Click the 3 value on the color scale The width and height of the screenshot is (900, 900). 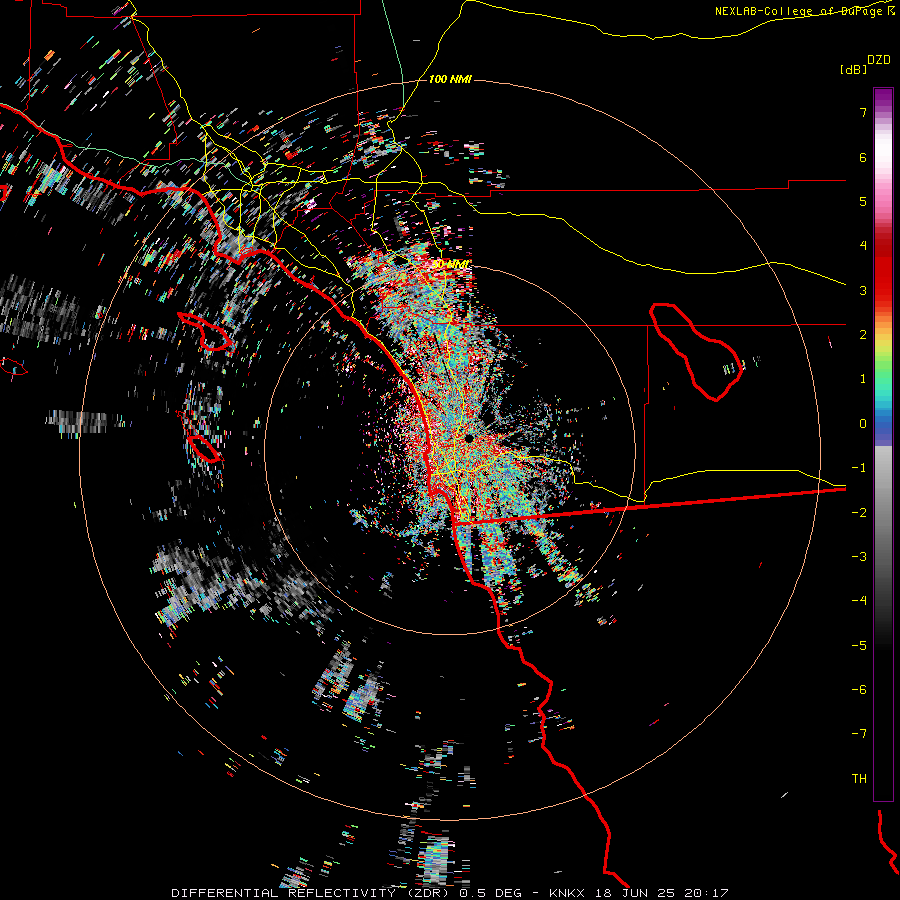coord(863,290)
